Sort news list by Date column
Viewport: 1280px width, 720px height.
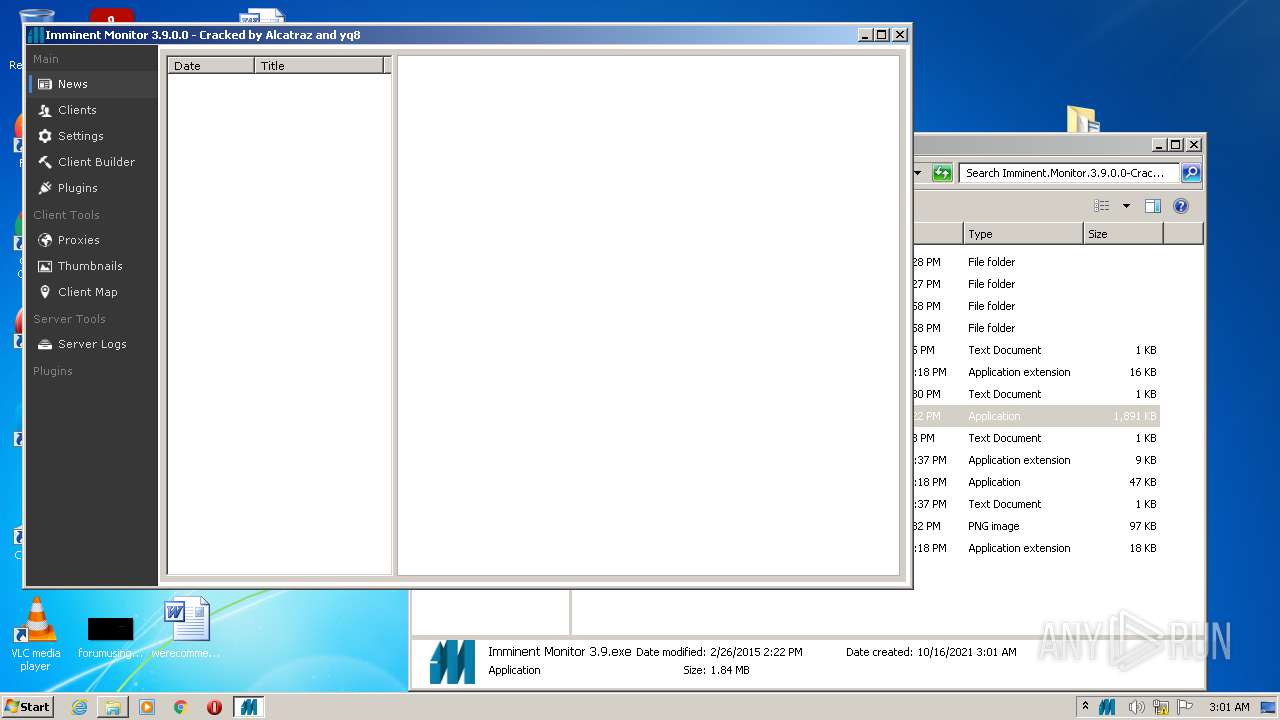pos(211,66)
